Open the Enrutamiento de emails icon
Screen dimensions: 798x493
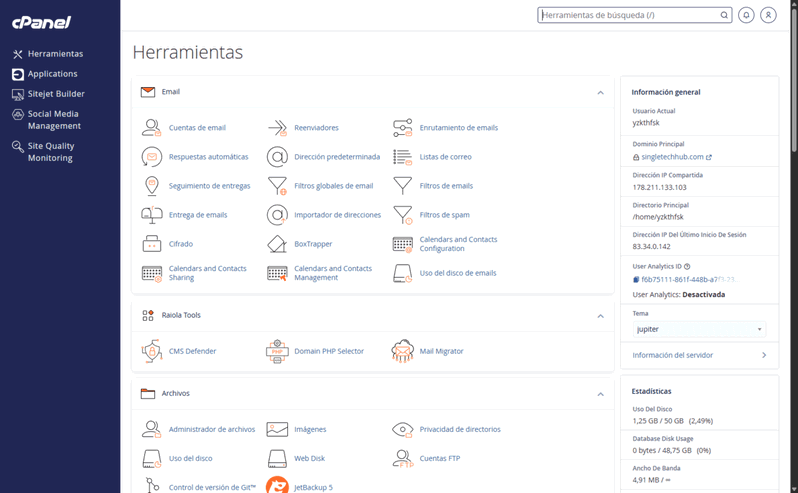(403, 128)
